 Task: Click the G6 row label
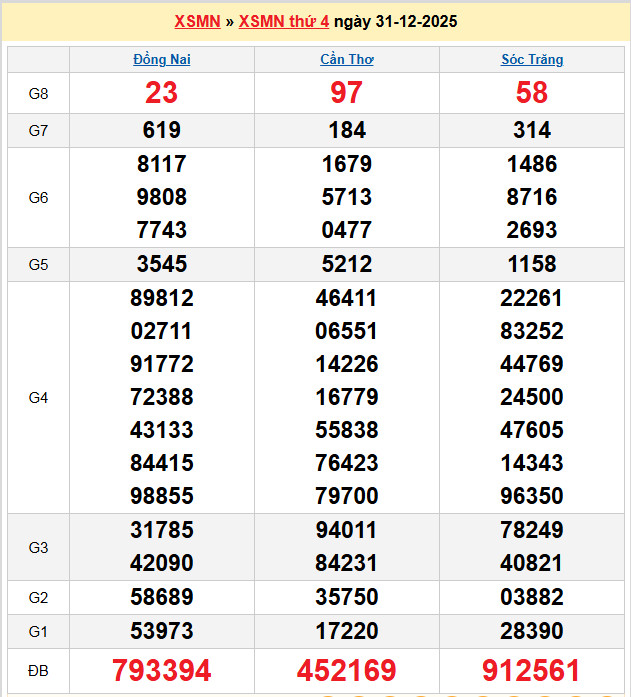[x=38, y=198]
